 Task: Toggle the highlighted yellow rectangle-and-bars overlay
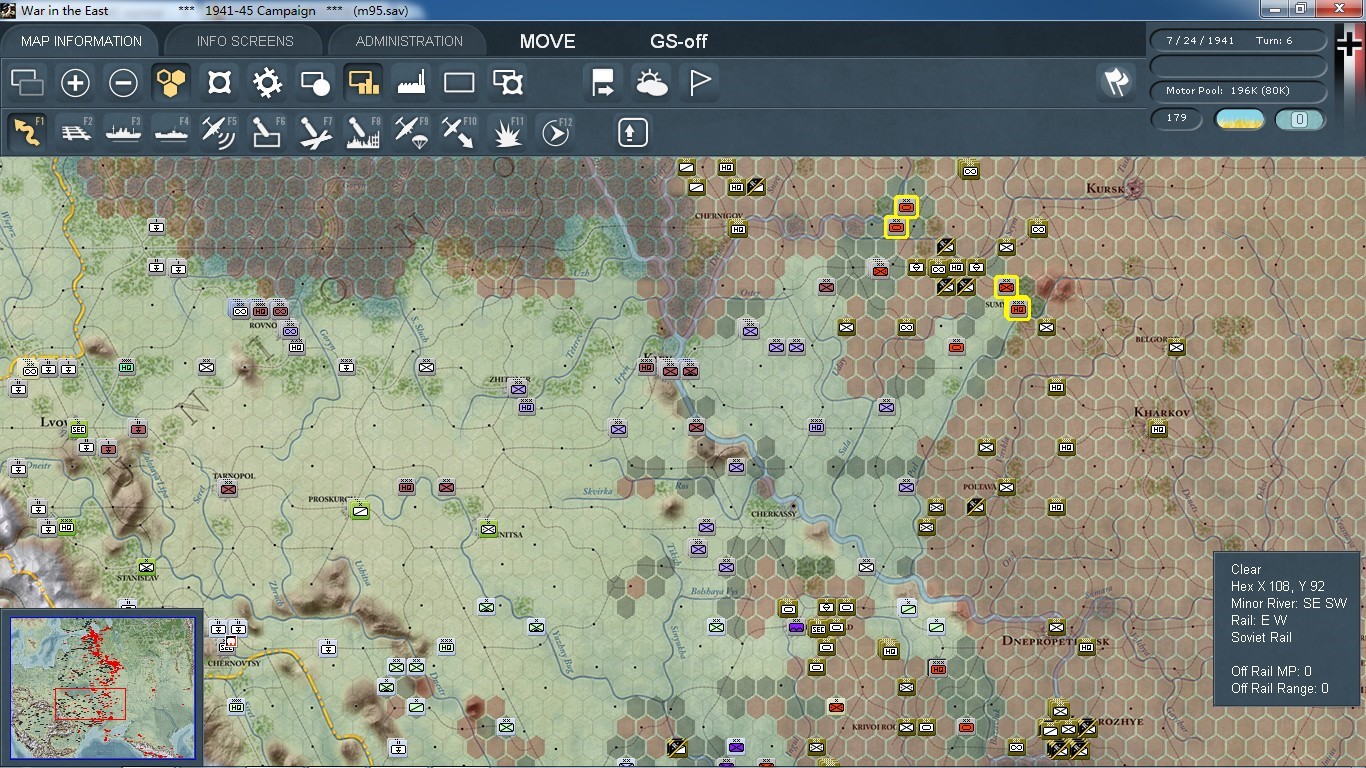coord(363,83)
